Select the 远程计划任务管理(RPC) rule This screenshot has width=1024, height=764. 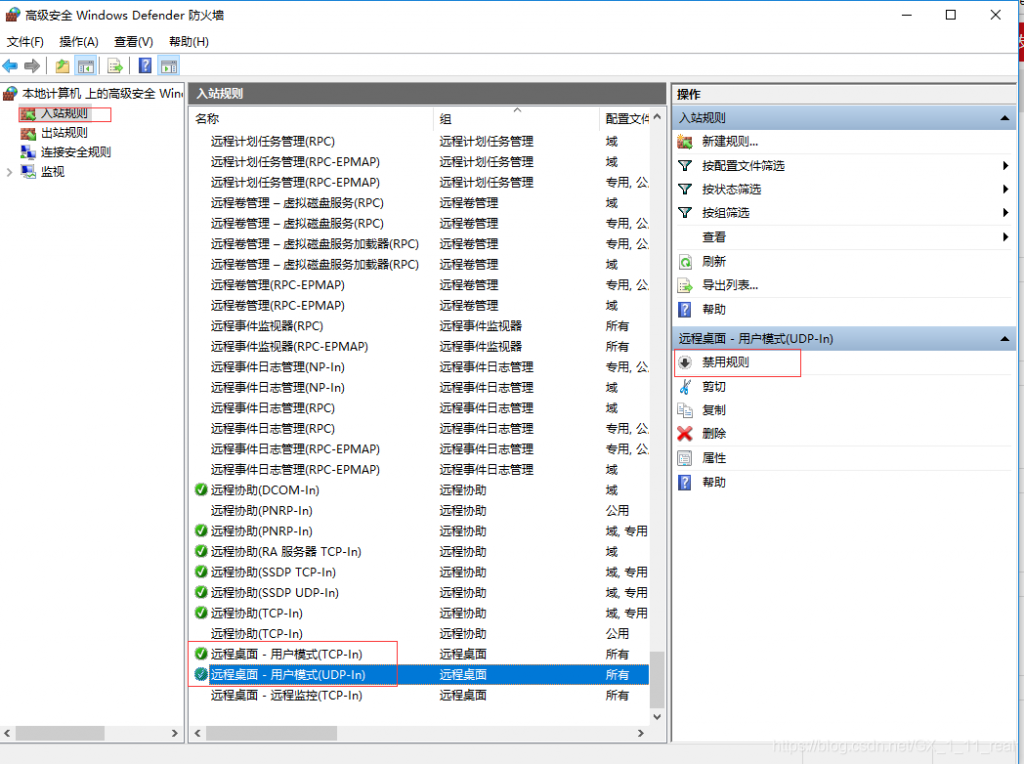tap(421, 142)
